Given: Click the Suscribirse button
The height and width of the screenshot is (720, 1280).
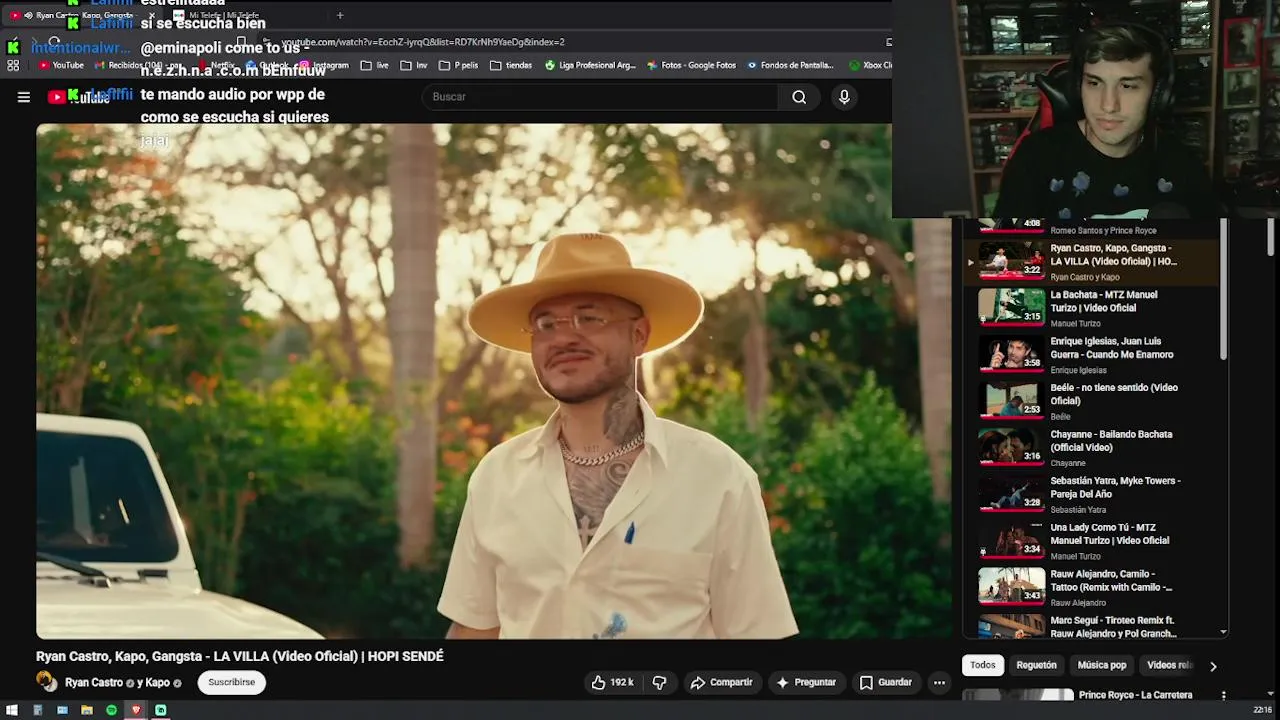Looking at the screenshot, I should point(231,682).
